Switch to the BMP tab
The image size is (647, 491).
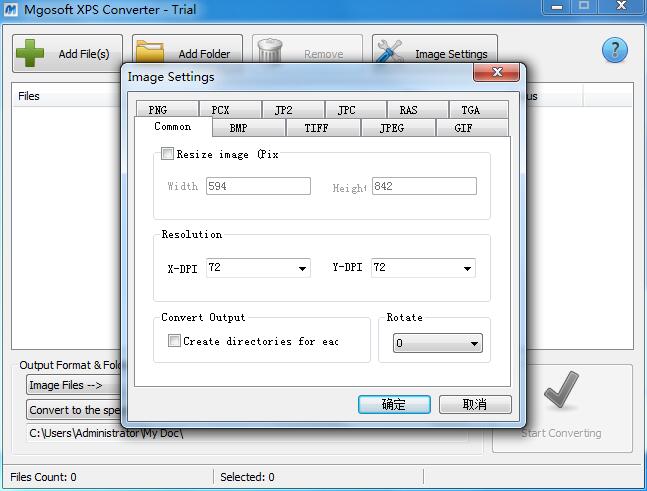tap(249, 128)
